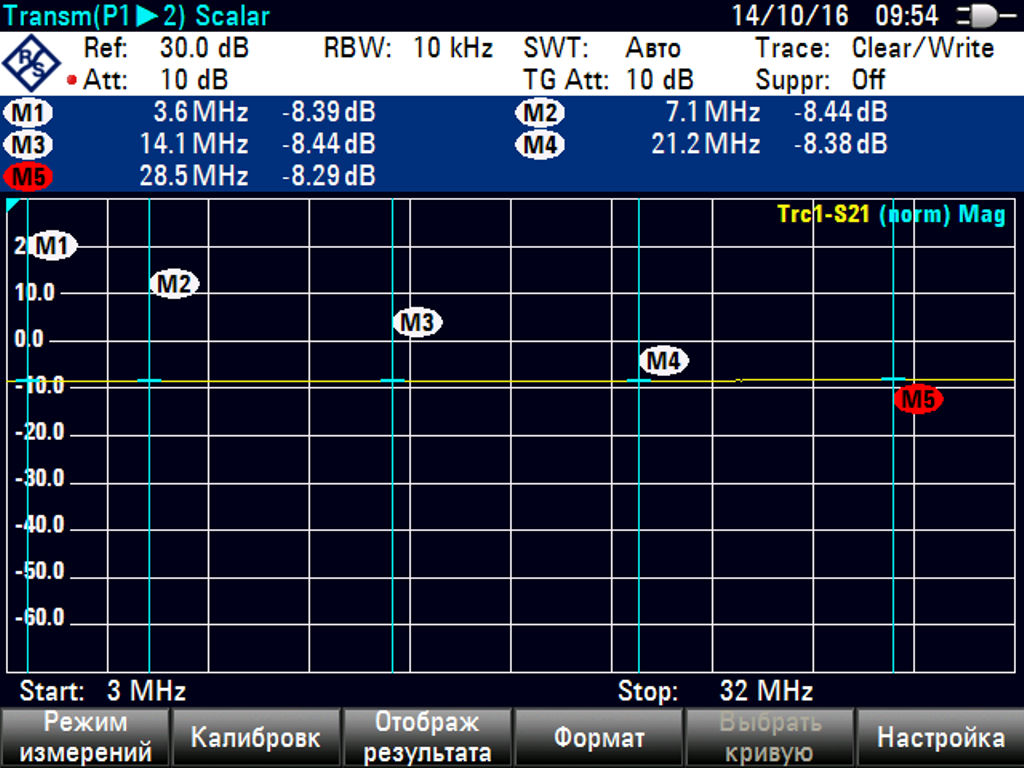The width and height of the screenshot is (1024, 768).
Task: Click the M3 marker label on the graph
Action: [x=417, y=323]
